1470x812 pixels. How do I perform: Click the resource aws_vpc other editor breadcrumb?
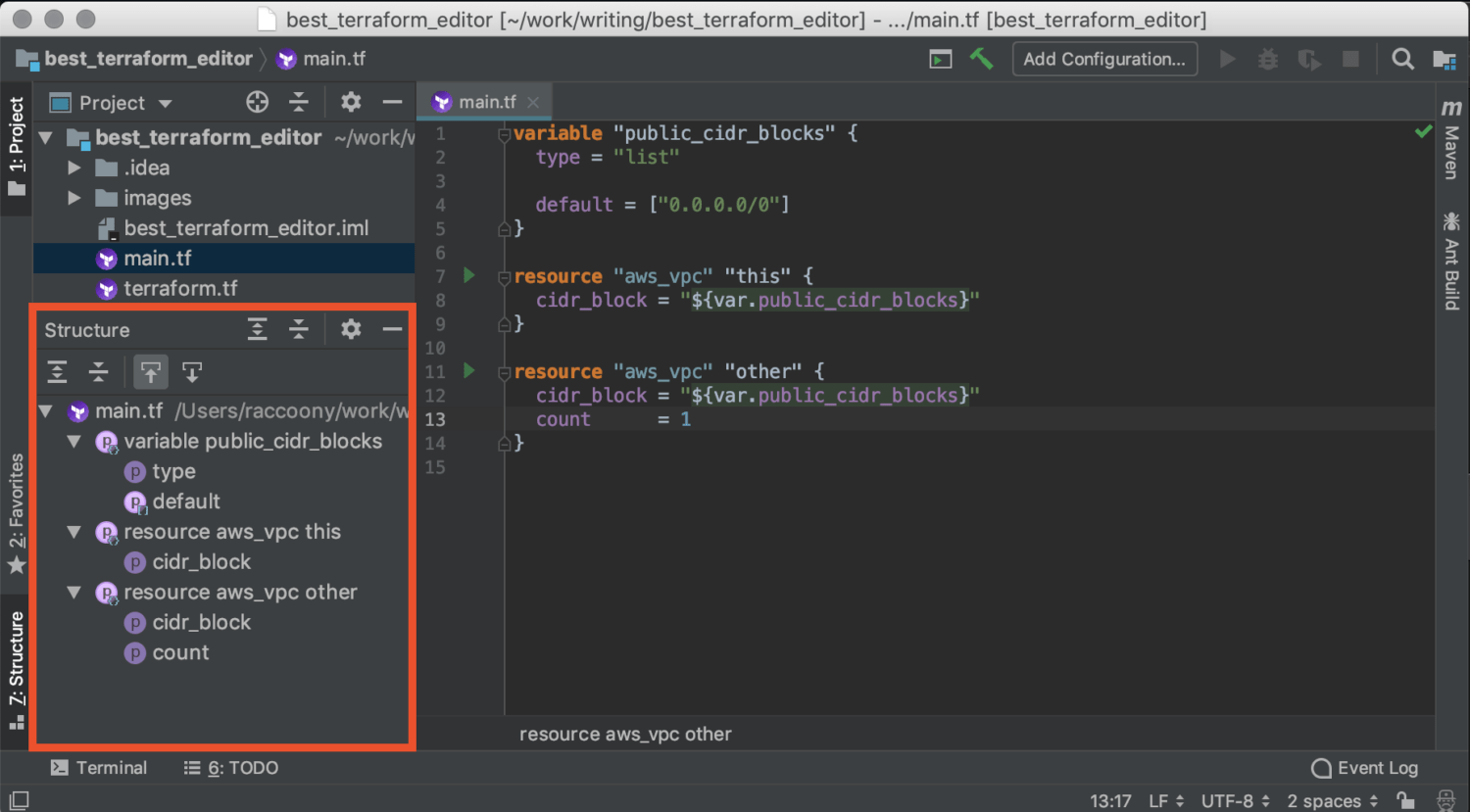click(x=625, y=734)
